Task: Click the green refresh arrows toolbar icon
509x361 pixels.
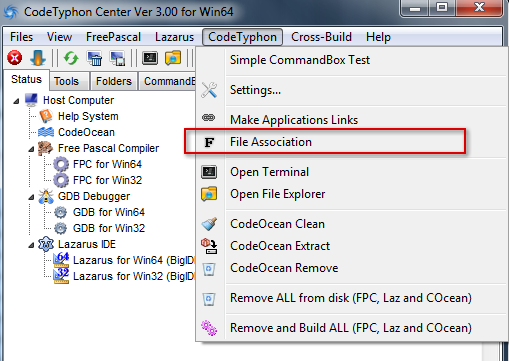Action: [71, 58]
